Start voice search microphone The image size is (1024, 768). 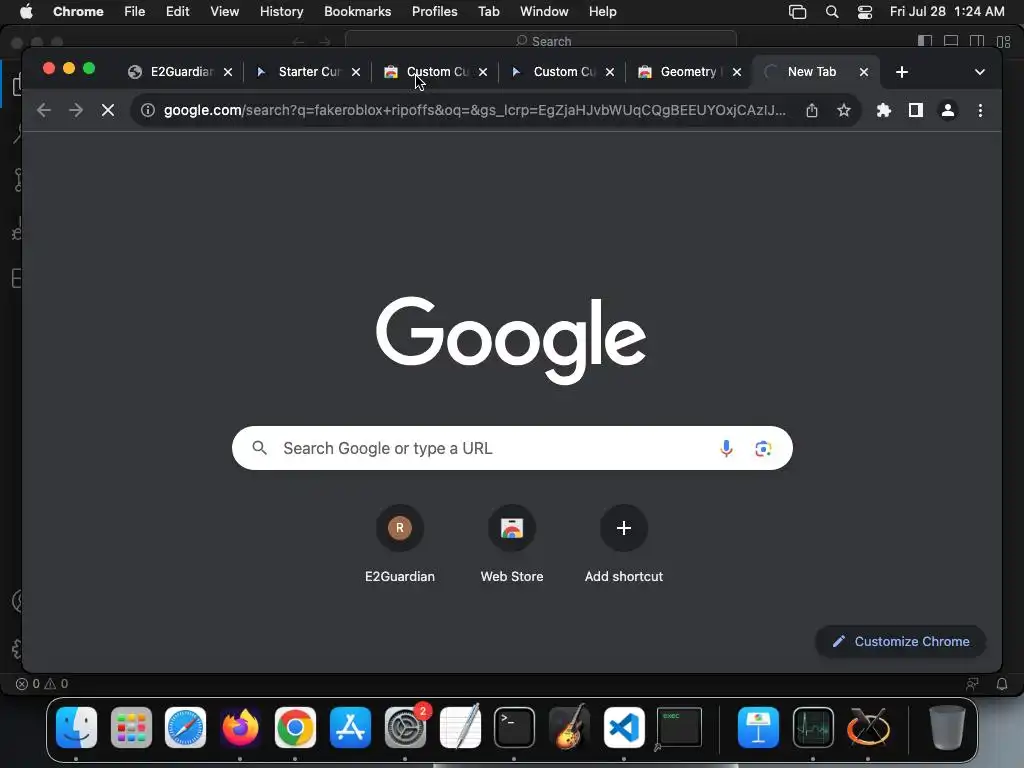click(x=726, y=448)
